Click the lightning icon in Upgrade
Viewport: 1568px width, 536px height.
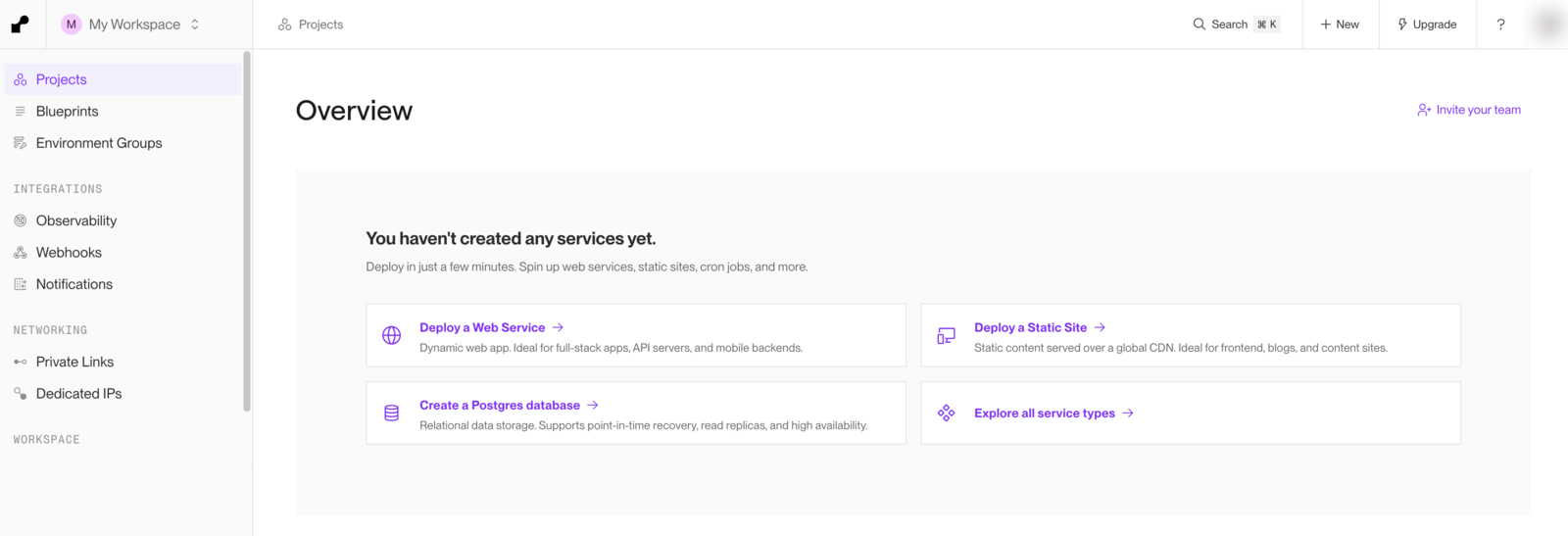(1402, 24)
